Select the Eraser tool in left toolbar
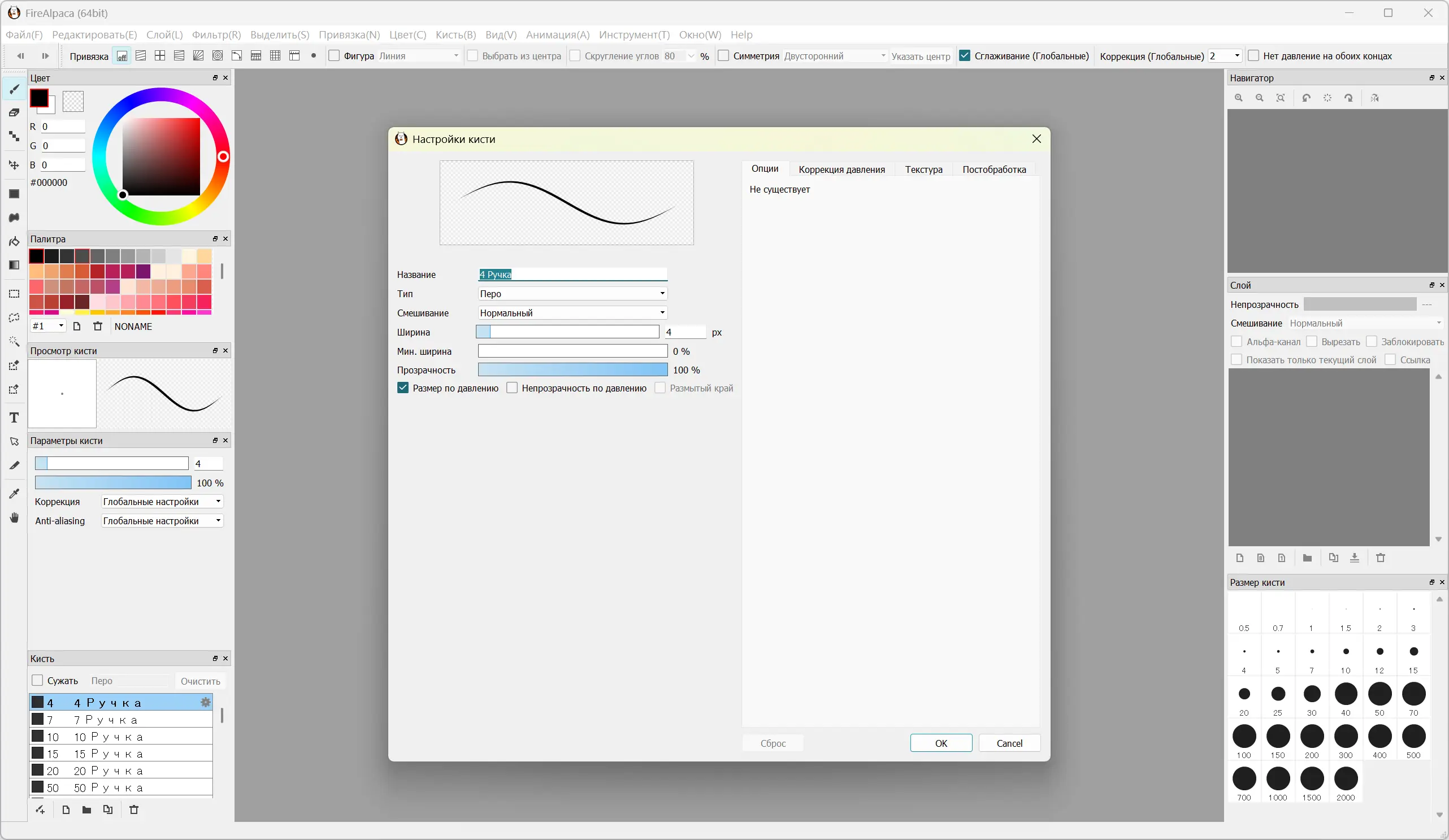Screen dimensions: 1449x840 [x=14, y=112]
